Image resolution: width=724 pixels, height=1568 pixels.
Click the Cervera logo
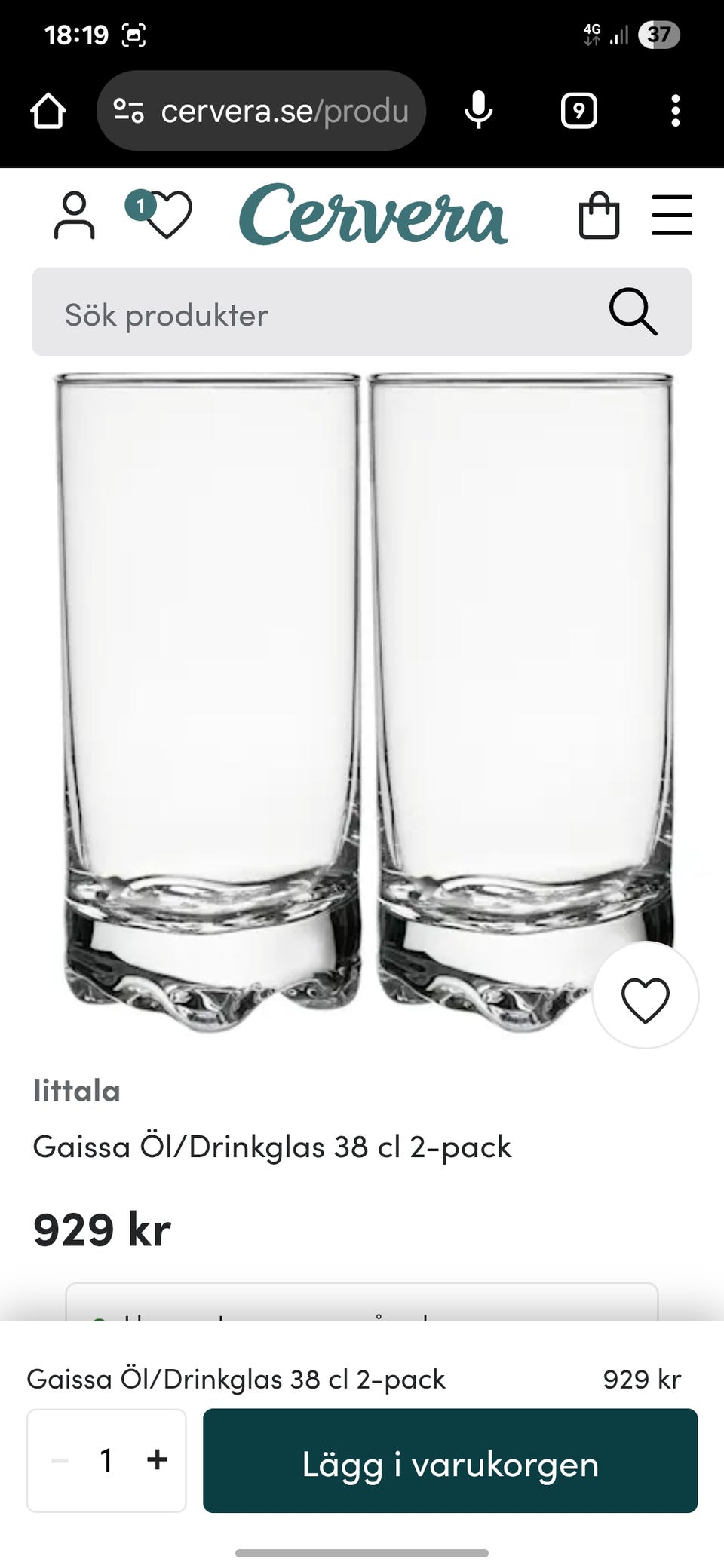(373, 215)
